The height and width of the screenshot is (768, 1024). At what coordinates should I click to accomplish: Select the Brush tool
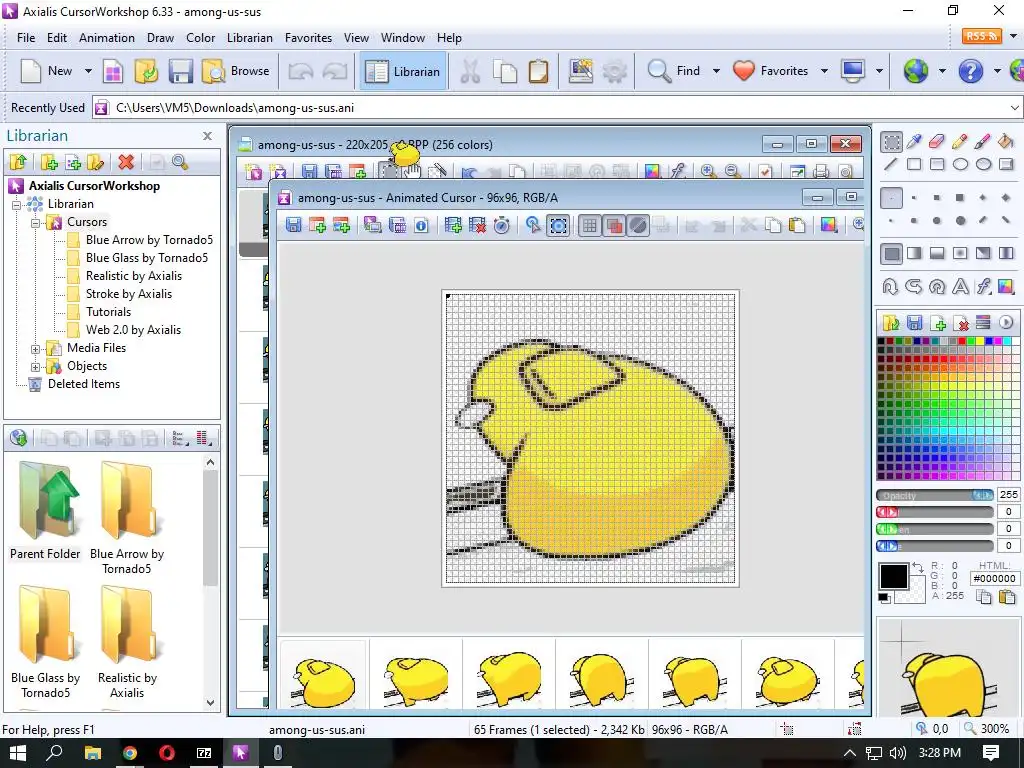point(982,142)
